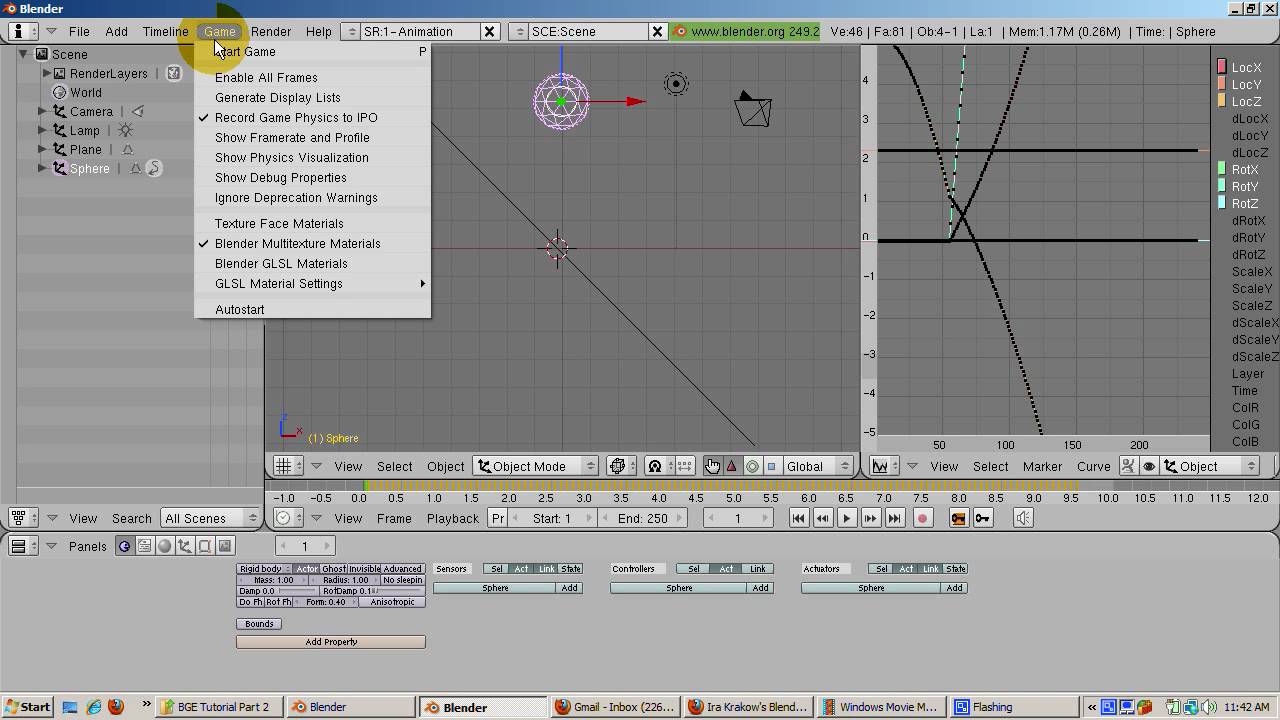Screen dimensions: 1280x720
Task: Click the Bounds button
Action: click(x=259, y=624)
